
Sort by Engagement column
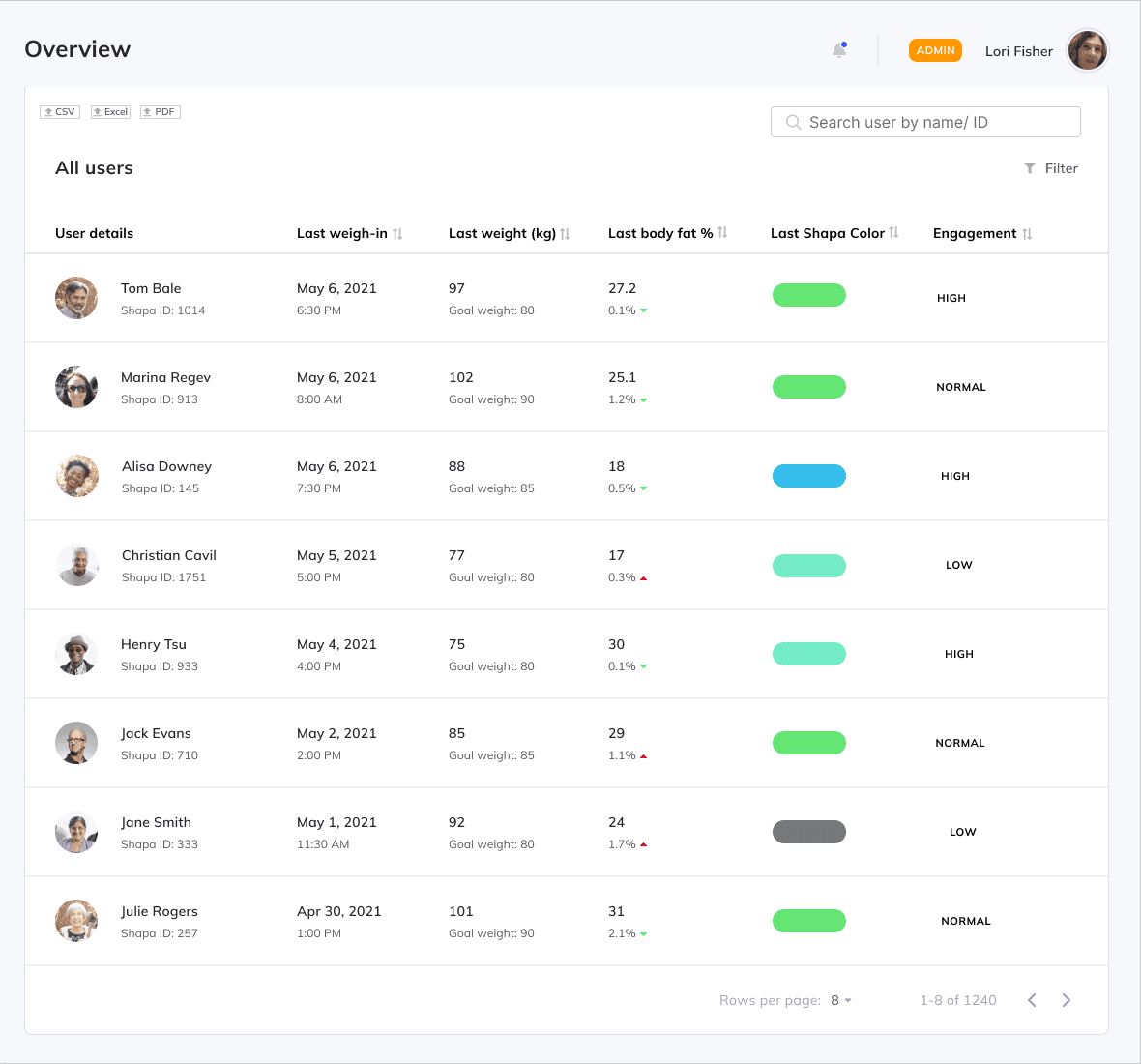coord(1028,232)
